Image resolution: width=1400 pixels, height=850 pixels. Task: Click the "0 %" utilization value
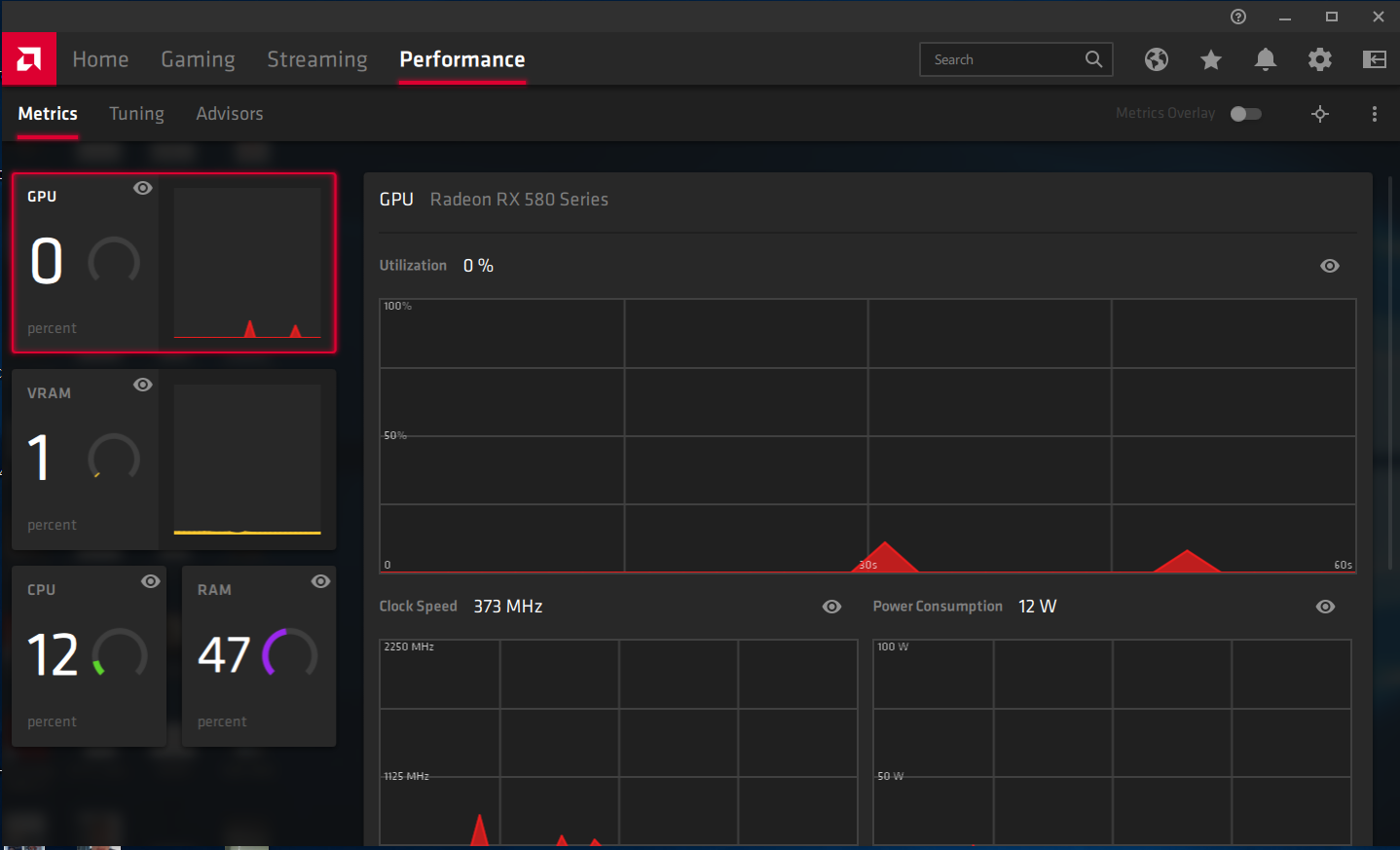478,266
